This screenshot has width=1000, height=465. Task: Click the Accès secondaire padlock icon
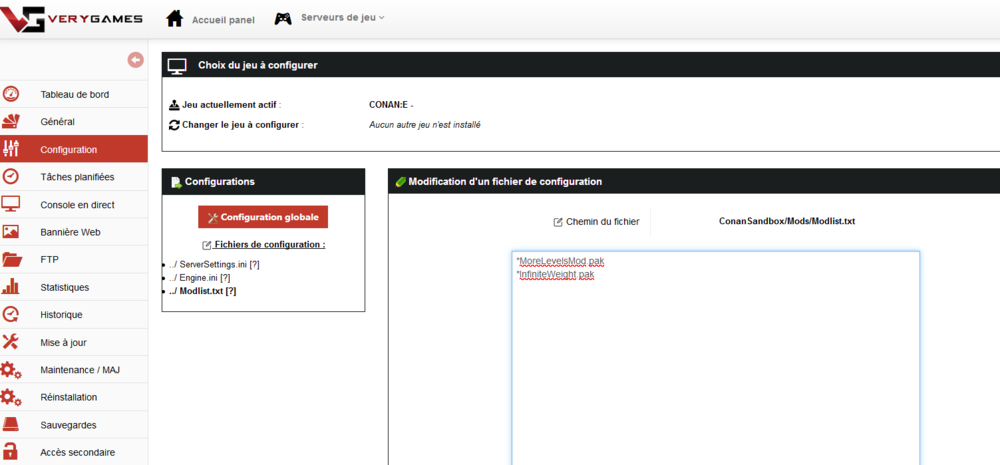coord(11,452)
